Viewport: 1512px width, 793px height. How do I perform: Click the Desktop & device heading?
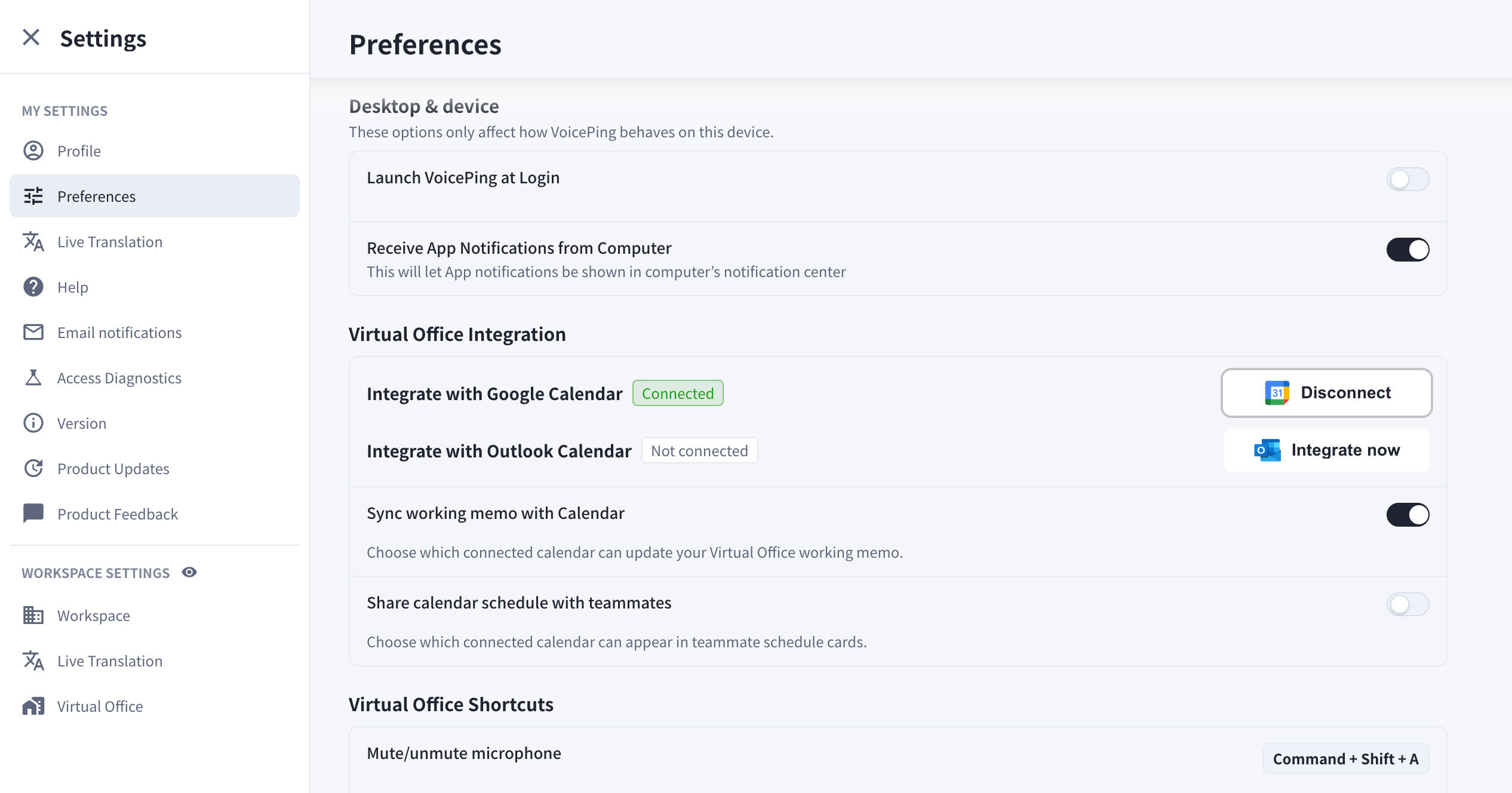pos(423,106)
